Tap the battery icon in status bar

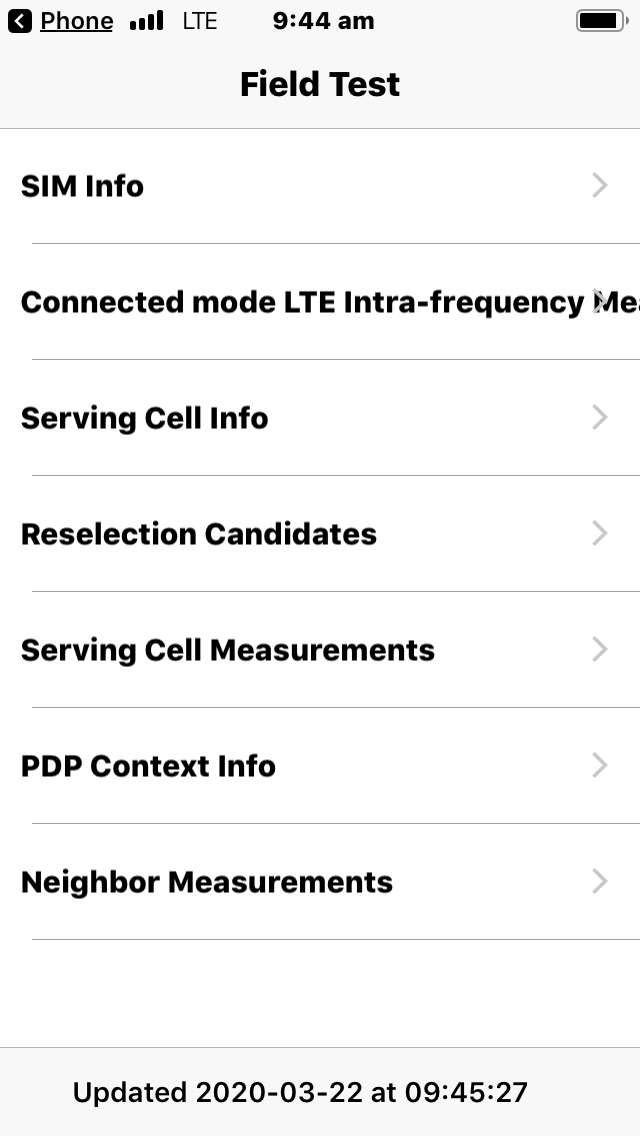pyautogui.click(x=600, y=21)
